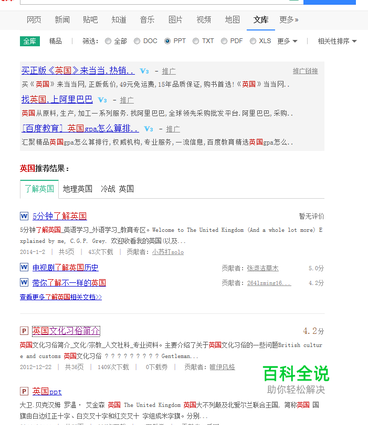Open the 推广链接 link in the ad box
The width and height of the screenshot is (368, 425).
point(305,71)
